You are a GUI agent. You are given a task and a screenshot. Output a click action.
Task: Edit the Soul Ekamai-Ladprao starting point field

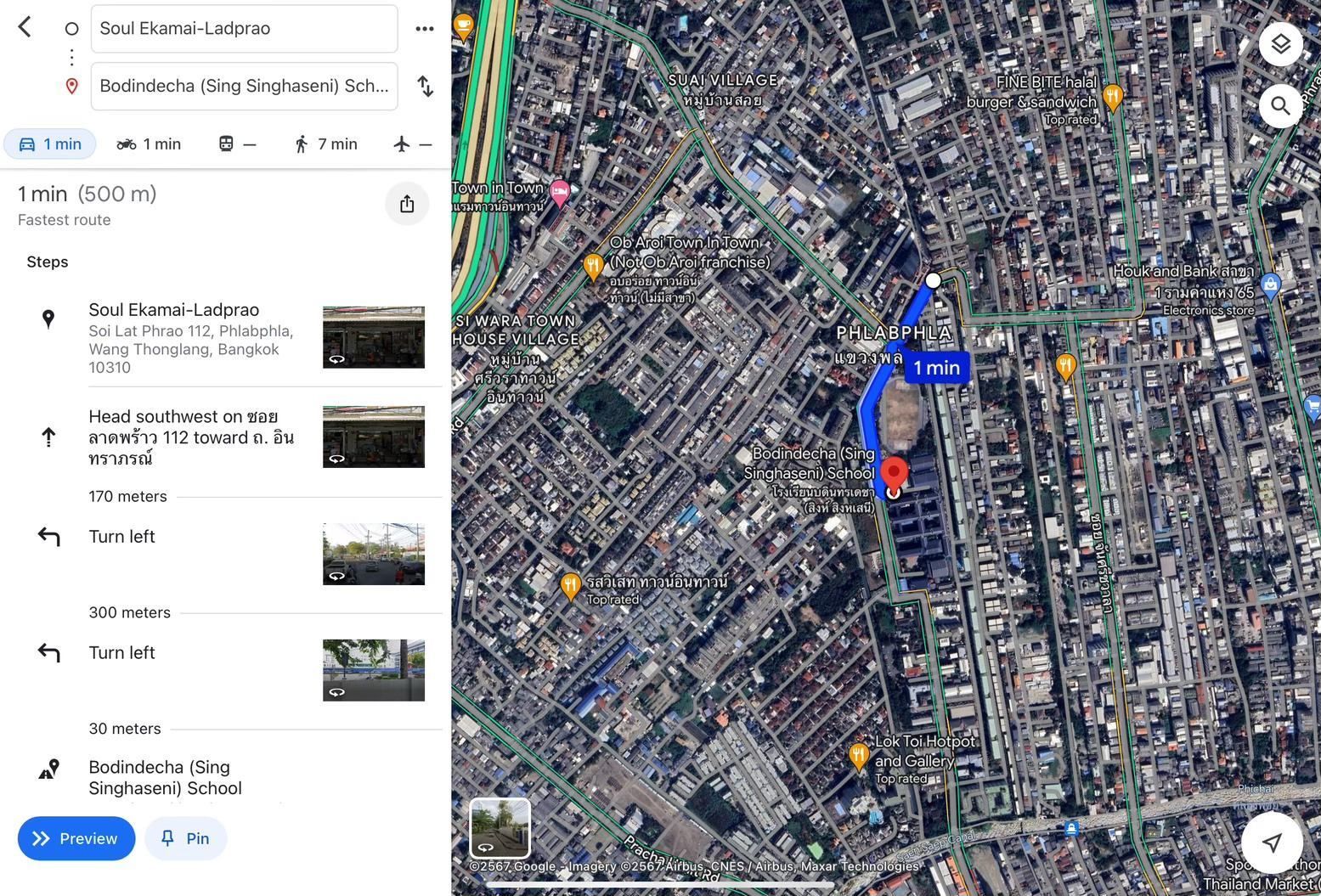pos(245,28)
